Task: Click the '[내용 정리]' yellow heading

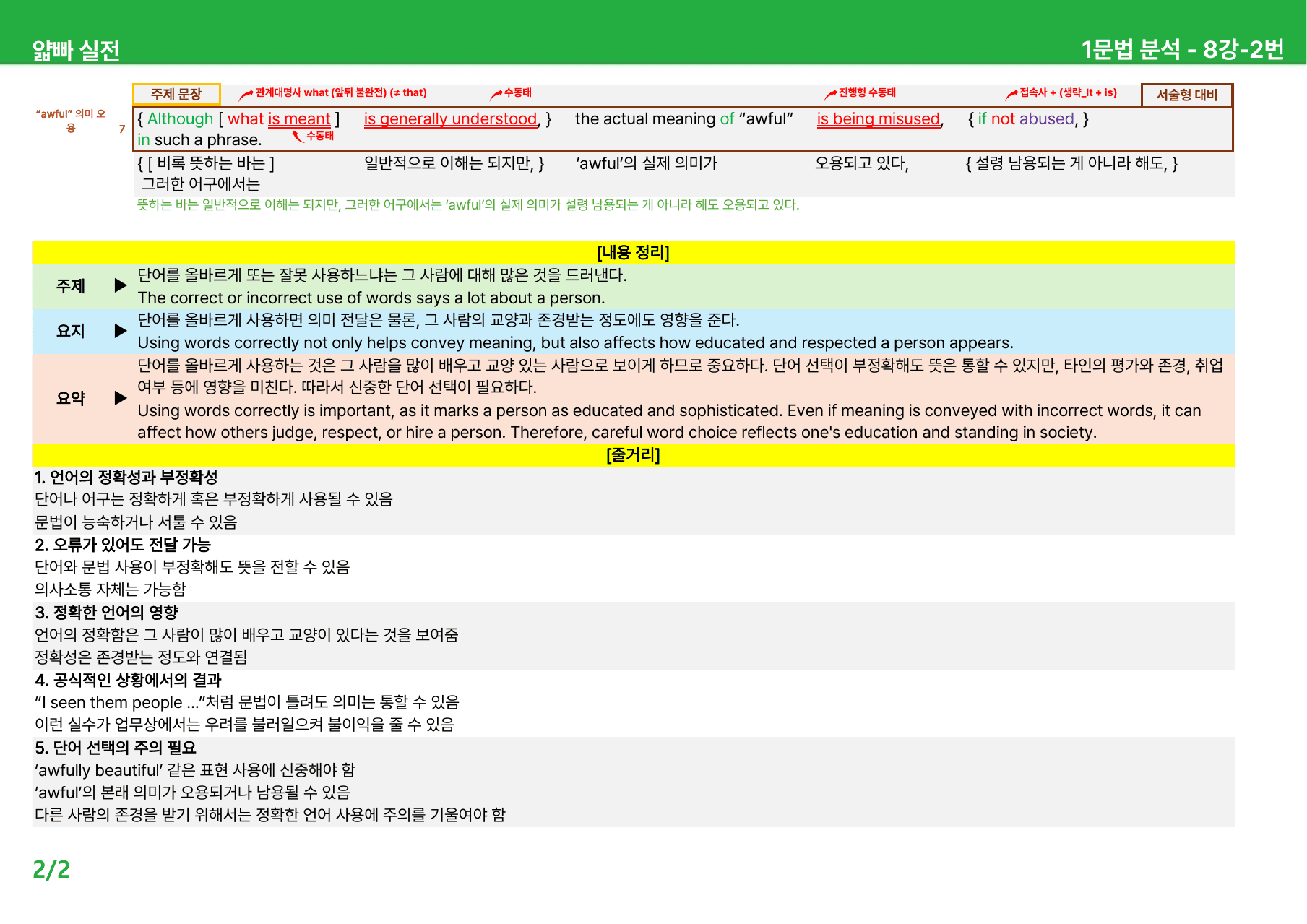Action: (634, 252)
